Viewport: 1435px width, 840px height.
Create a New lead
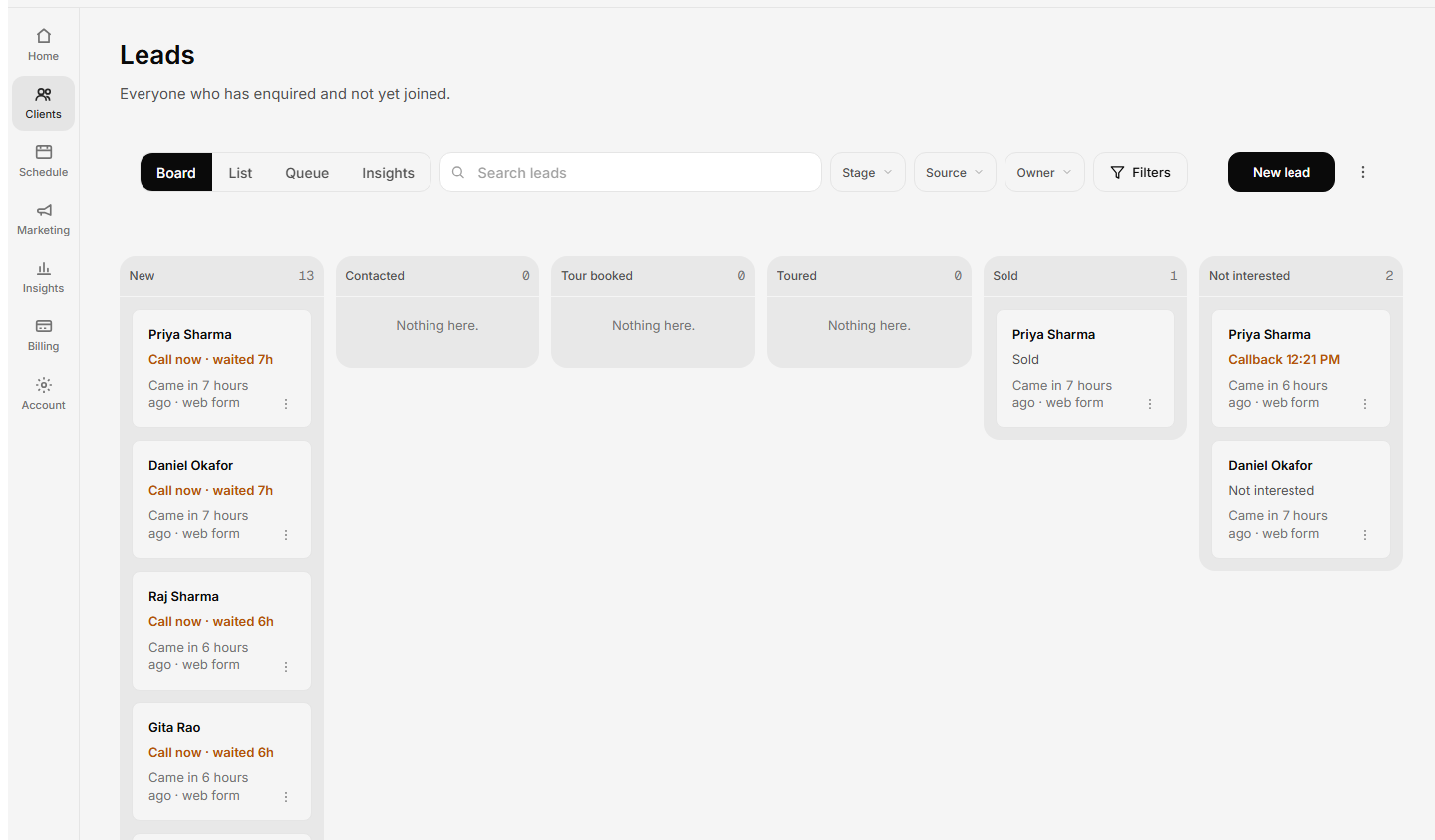[x=1282, y=172]
